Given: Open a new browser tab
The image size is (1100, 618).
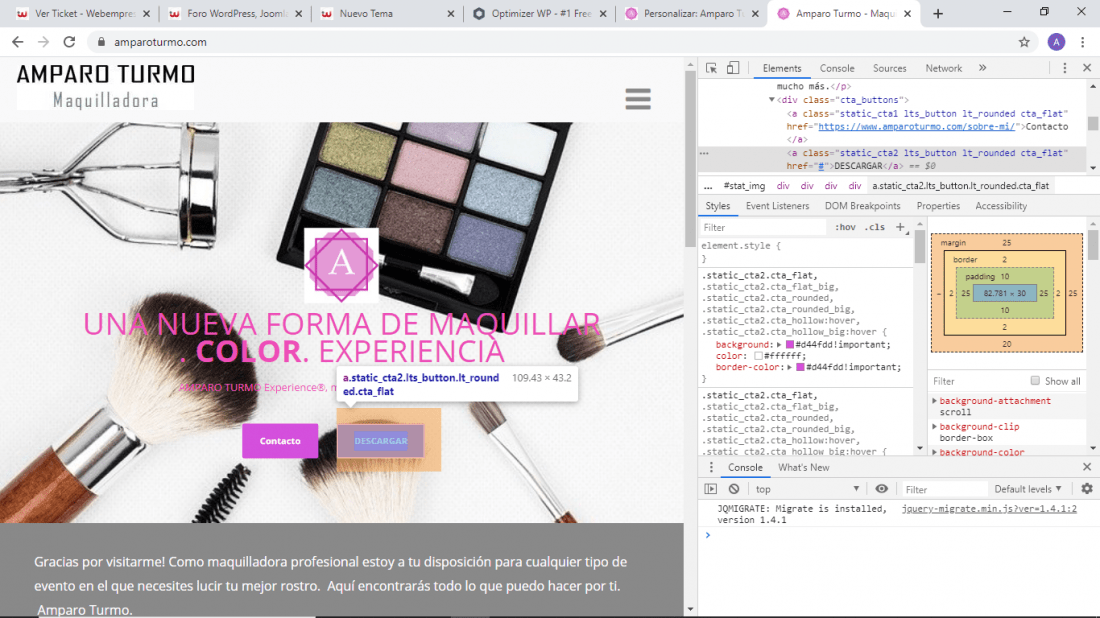Looking at the screenshot, I should point(937,13).
